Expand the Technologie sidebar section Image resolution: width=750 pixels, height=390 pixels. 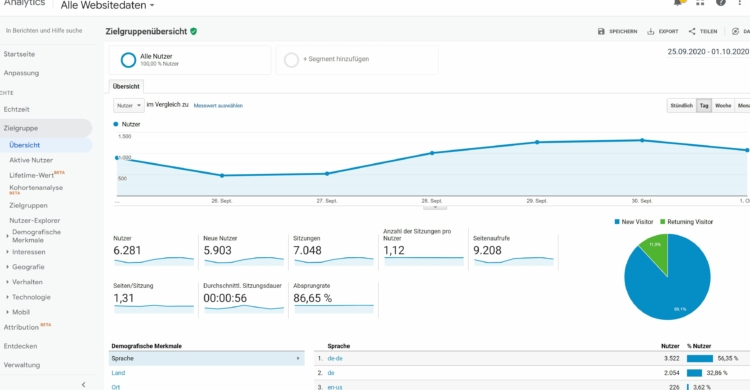[7, 297]
